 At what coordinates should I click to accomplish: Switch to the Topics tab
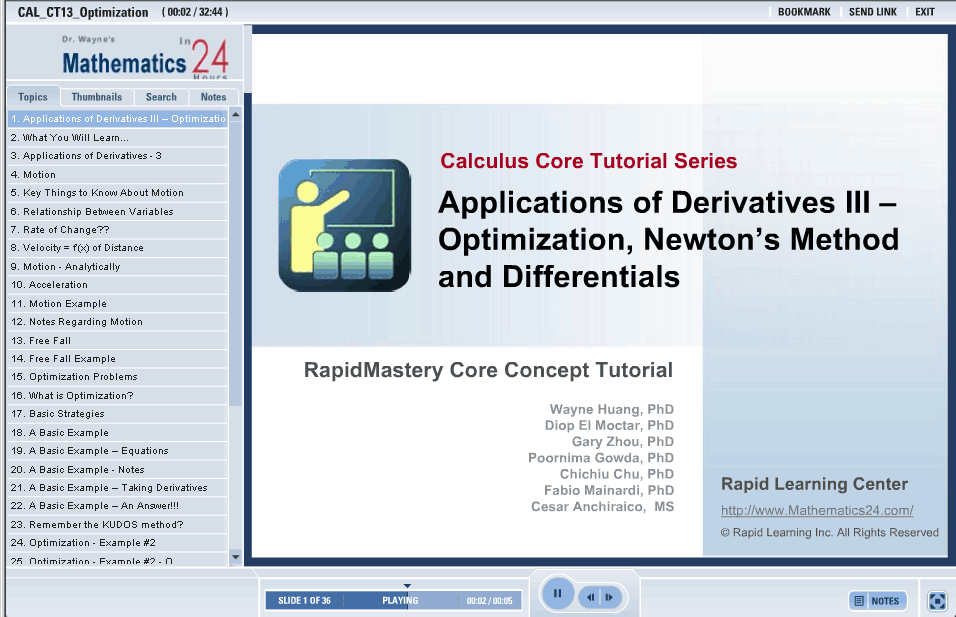coord(33,97)
